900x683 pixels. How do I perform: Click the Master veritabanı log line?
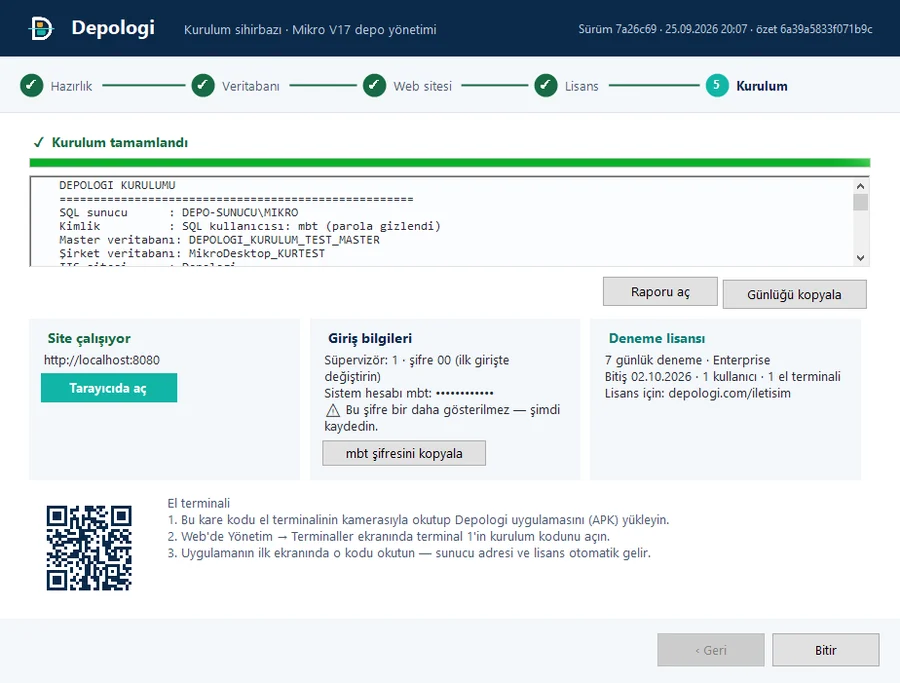(x=219, y=240)
